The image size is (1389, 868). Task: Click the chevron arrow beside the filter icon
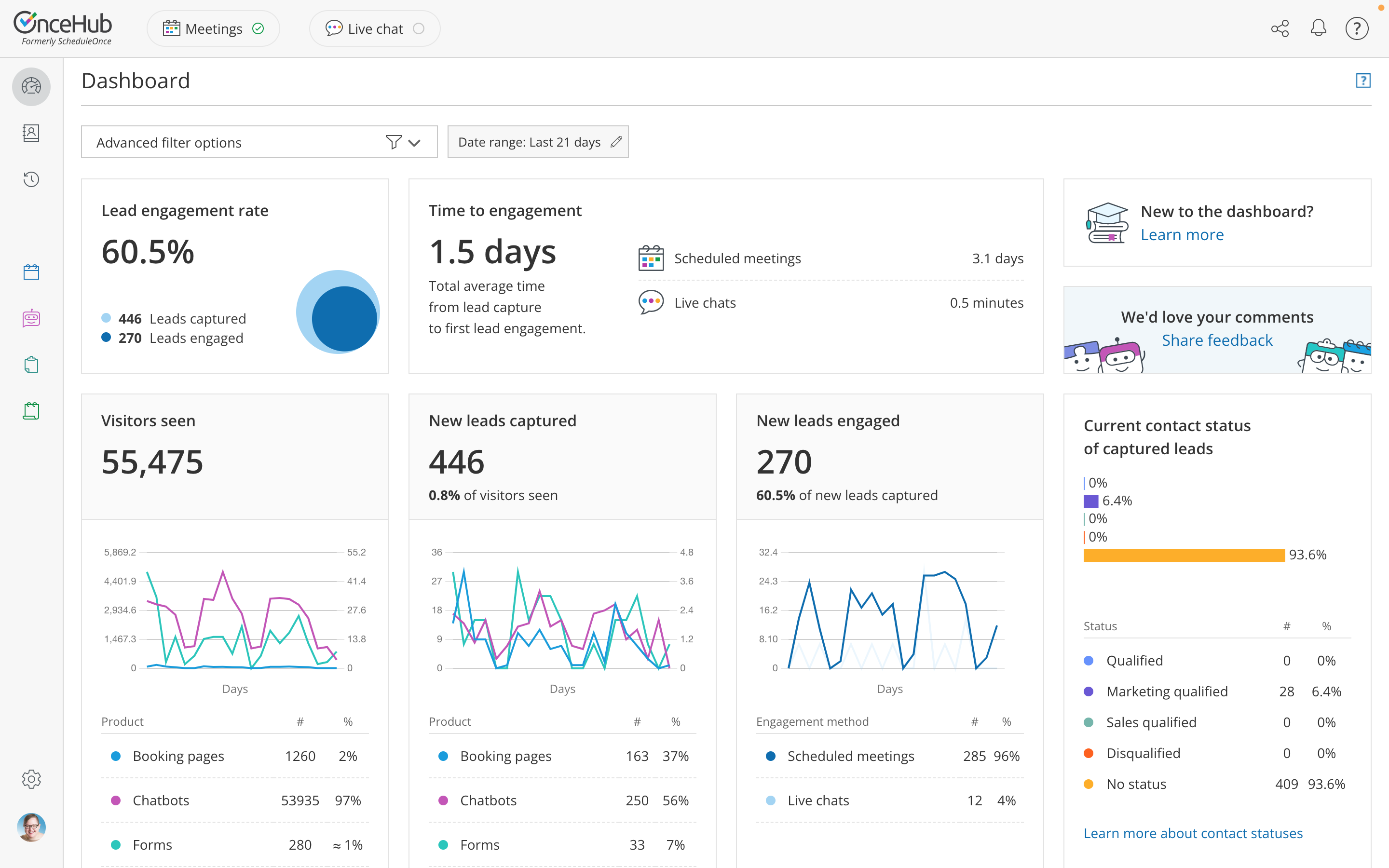click(414, 142)
